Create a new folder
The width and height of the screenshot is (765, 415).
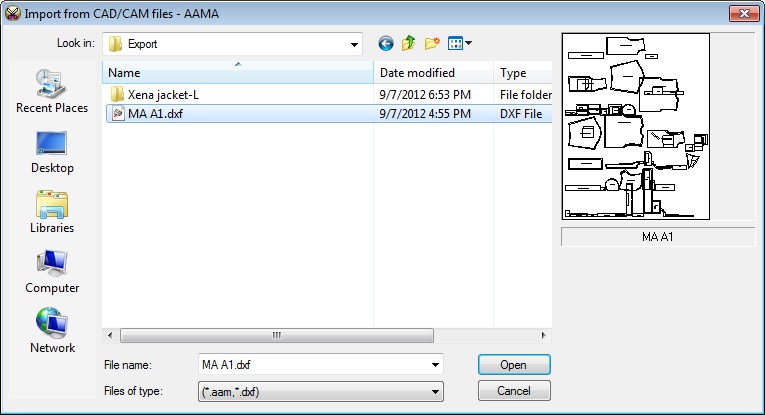pyautogui.click(x=432, y=43)
